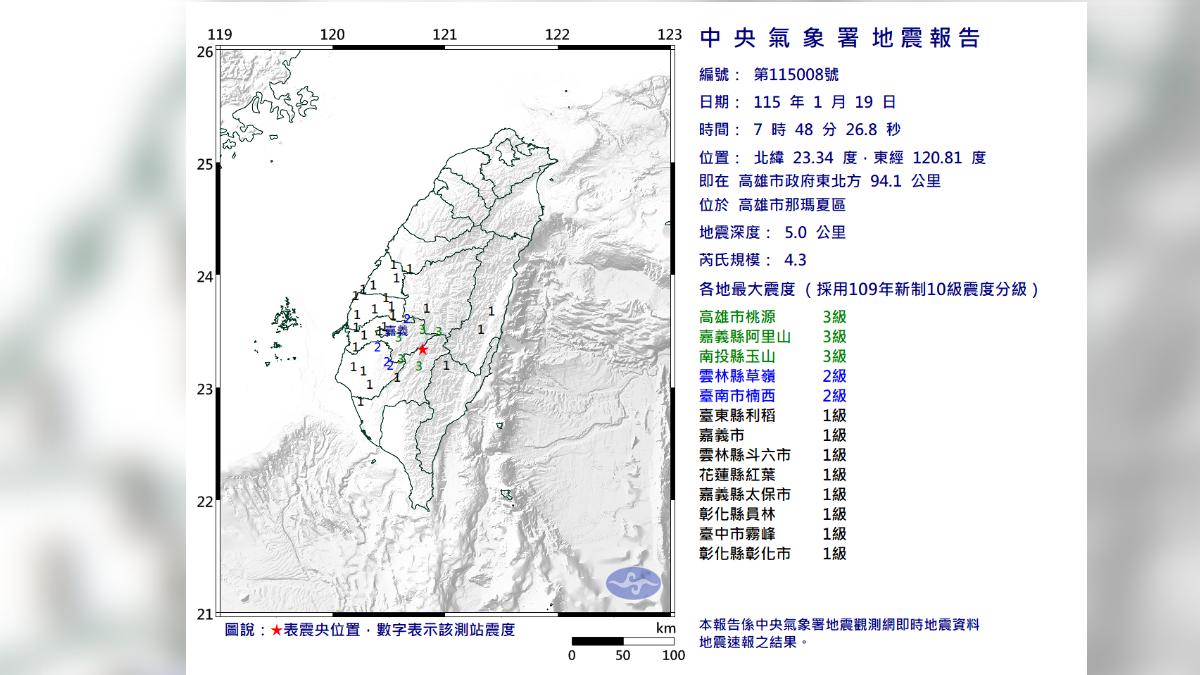Image resolution: width=1200 pixels, height=675 pixels.
Task: Click the blue 嘉義 label on the map
Action: click(396, 330)
